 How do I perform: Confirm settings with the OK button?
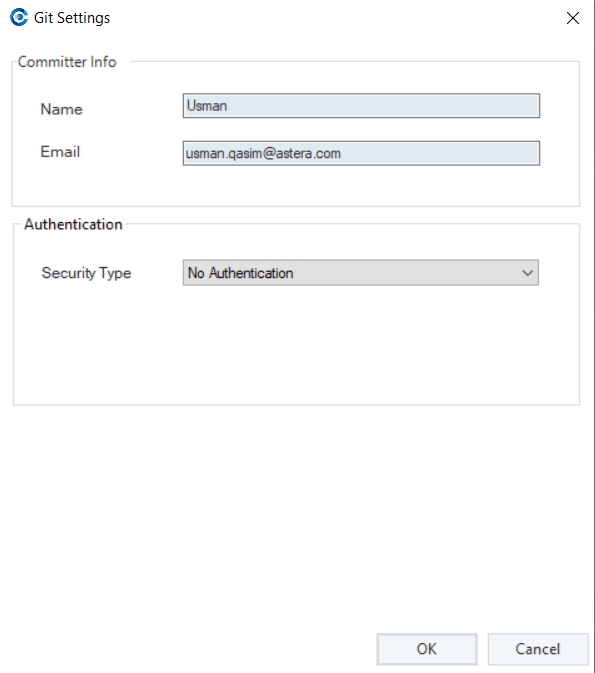click(x=427, y=649)
